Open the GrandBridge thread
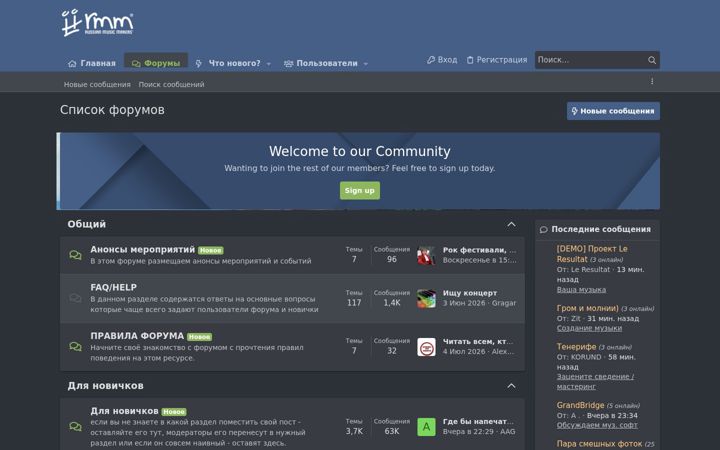The width and height of the screenshot is (720, 450). click(x=580, y=405)
